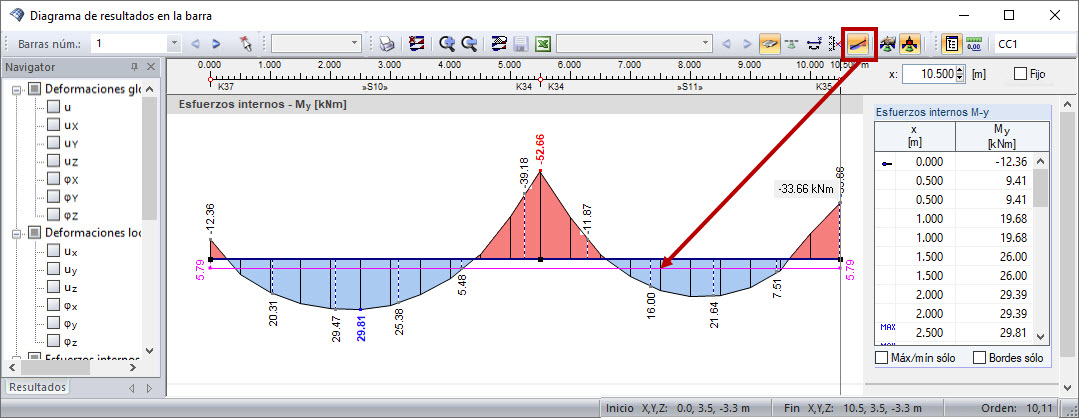The width and height of the screenshot is (1079, 418).
Task: Enable Bordes sólo checkbox
Action: tap(979, 358)
